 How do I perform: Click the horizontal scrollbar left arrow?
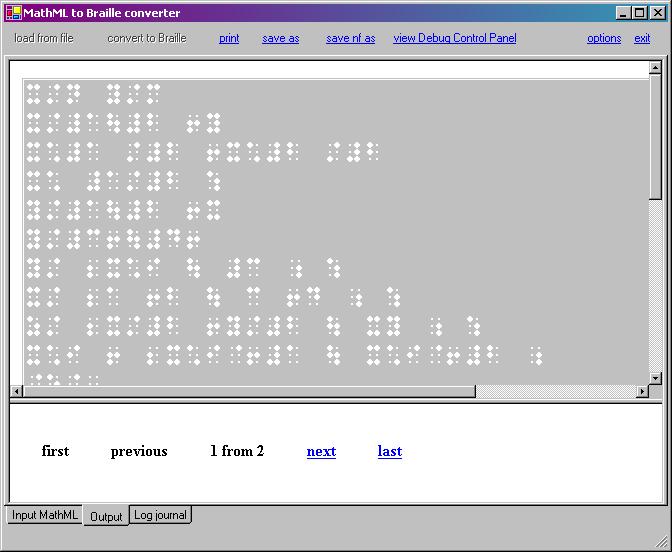16,391
